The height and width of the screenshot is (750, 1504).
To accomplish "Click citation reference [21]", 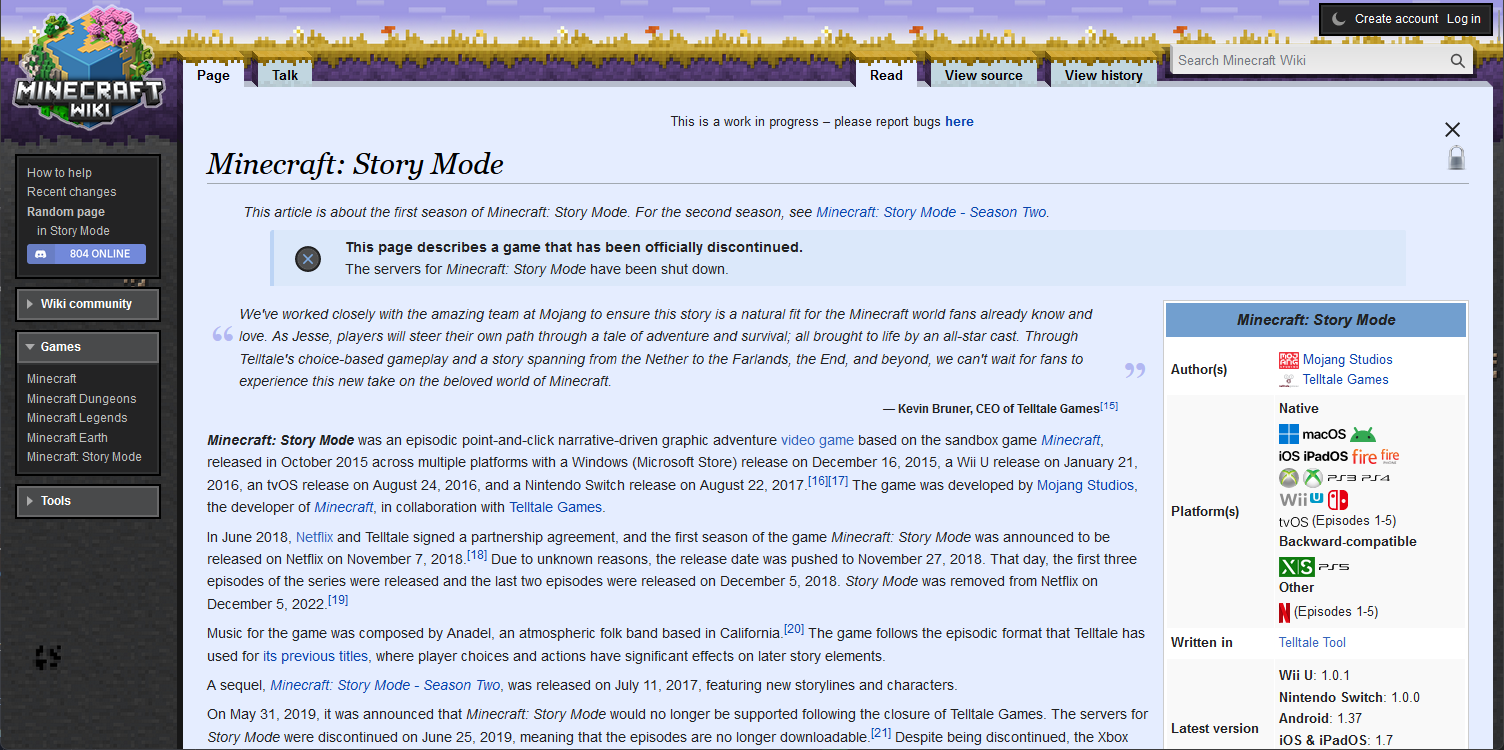I will point(881,732).
